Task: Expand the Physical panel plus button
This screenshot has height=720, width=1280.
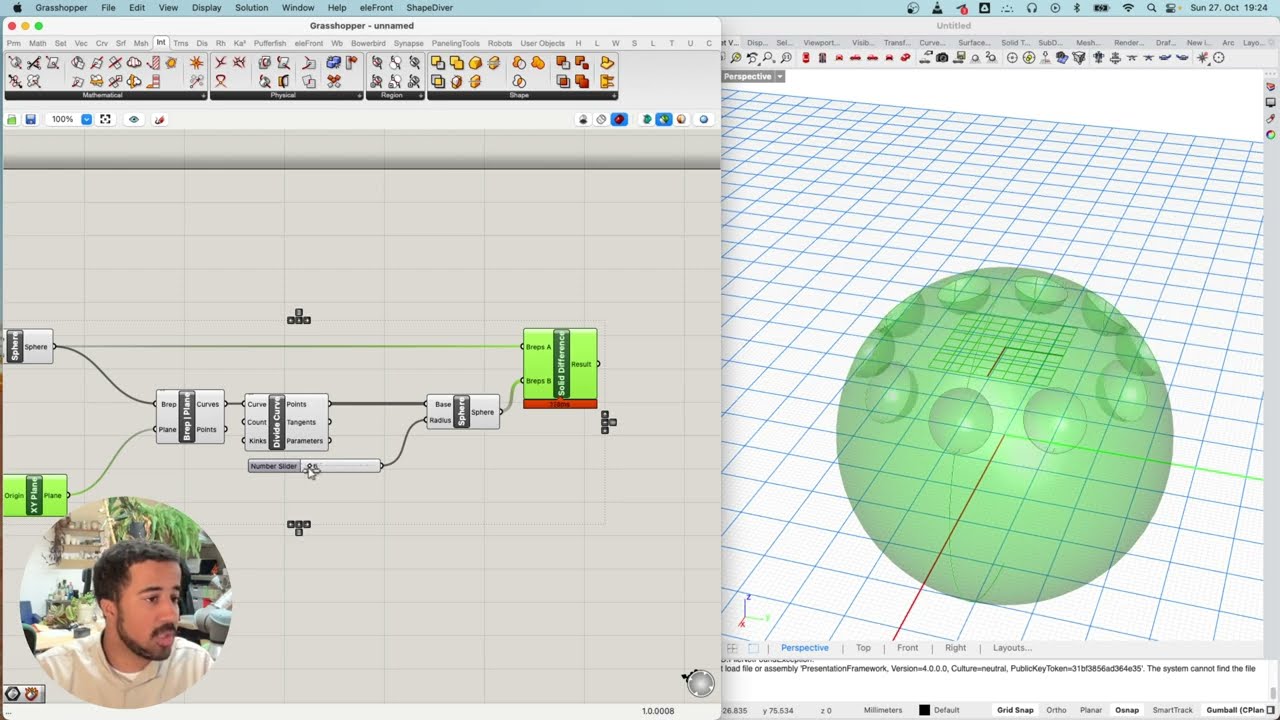Action: pyautogui.click(x=359, y=95)
